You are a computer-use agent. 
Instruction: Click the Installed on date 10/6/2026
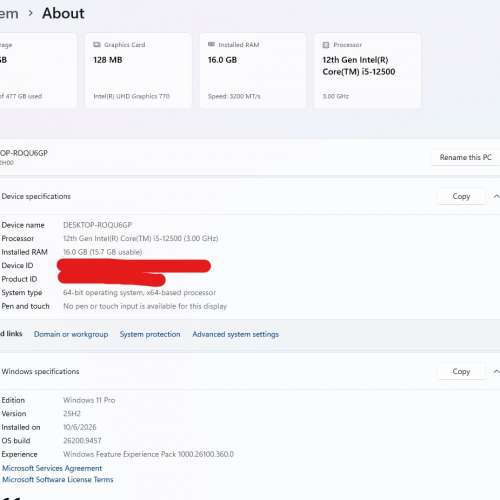pyautogui.click(x=80, y=427)
